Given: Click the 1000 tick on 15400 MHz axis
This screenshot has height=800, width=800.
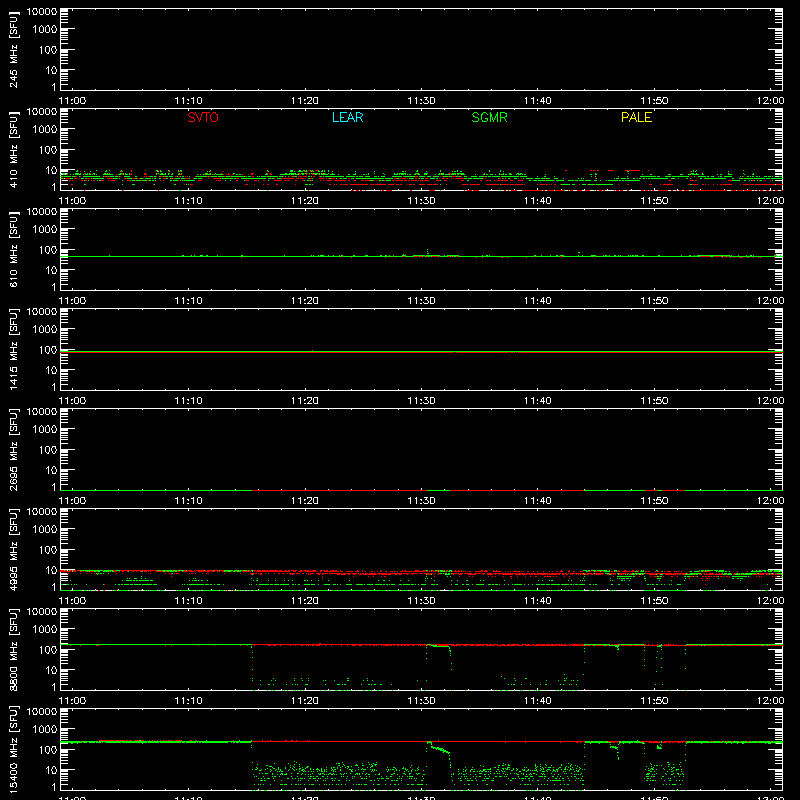Looking at the screenshot, I should 45,730.
